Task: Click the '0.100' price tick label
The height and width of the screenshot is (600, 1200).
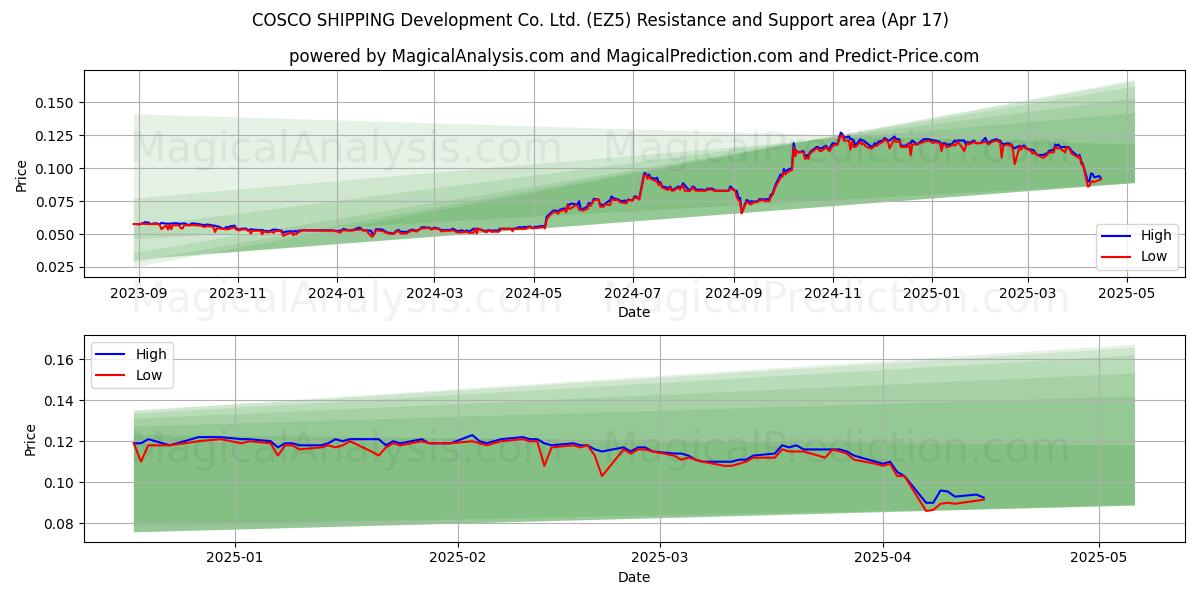Action: (x=55, y=169)
